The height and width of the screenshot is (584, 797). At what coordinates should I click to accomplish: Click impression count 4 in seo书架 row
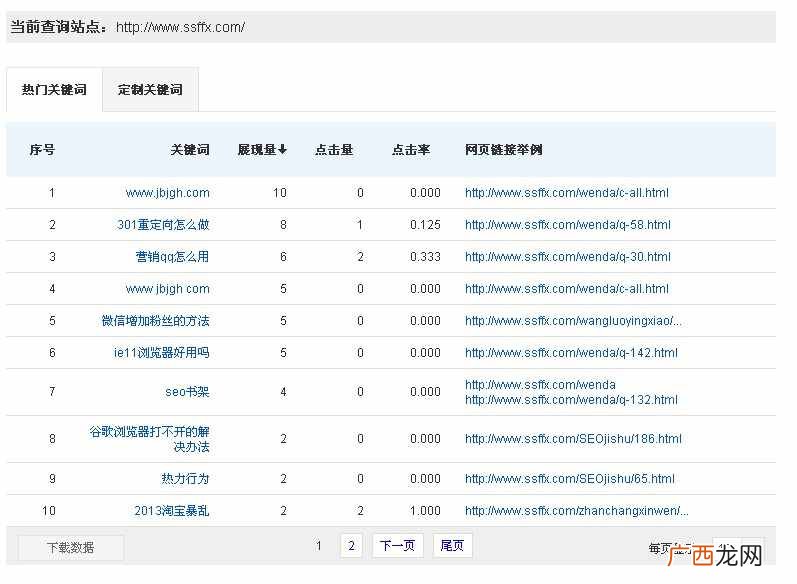tap(284, 392)
